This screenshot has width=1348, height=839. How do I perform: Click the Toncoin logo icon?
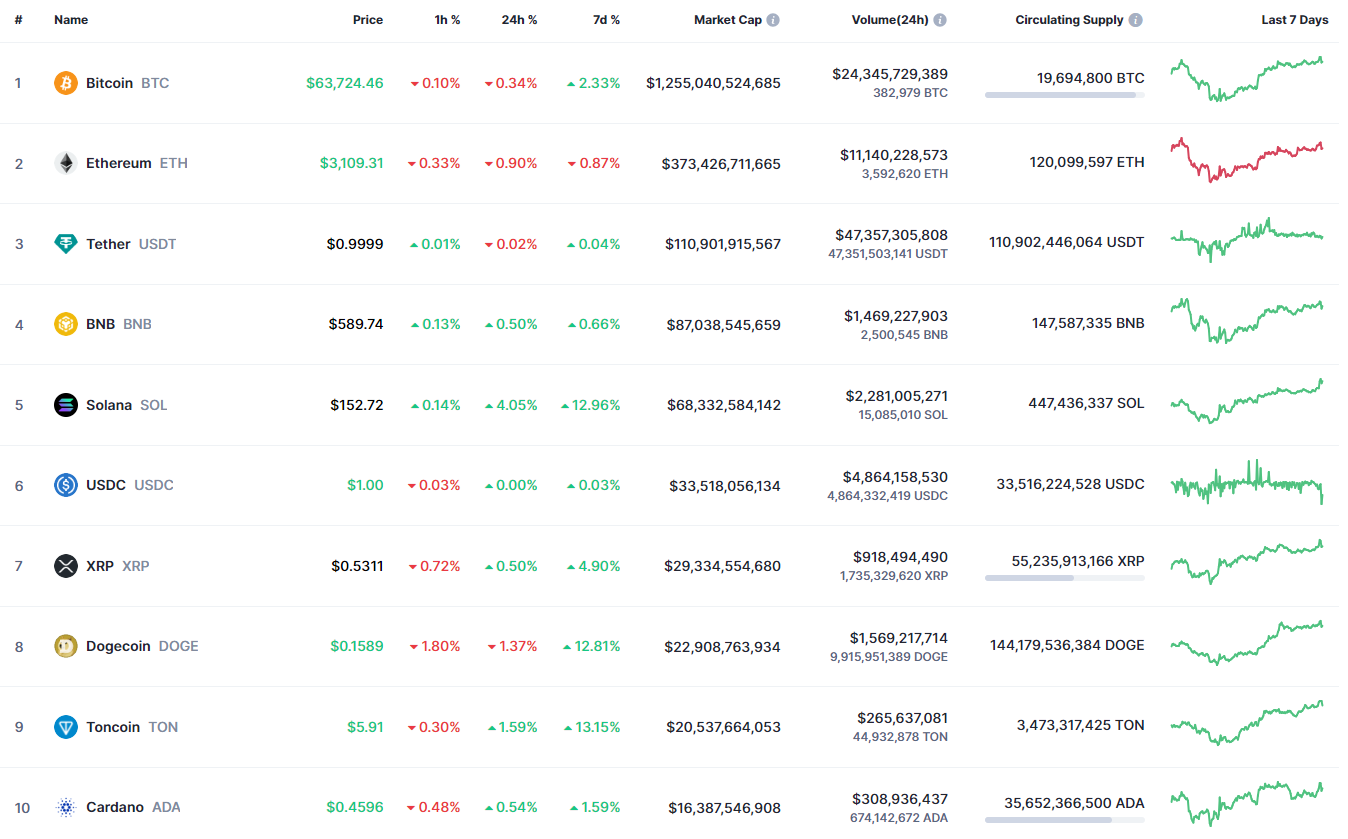(65, 727)
